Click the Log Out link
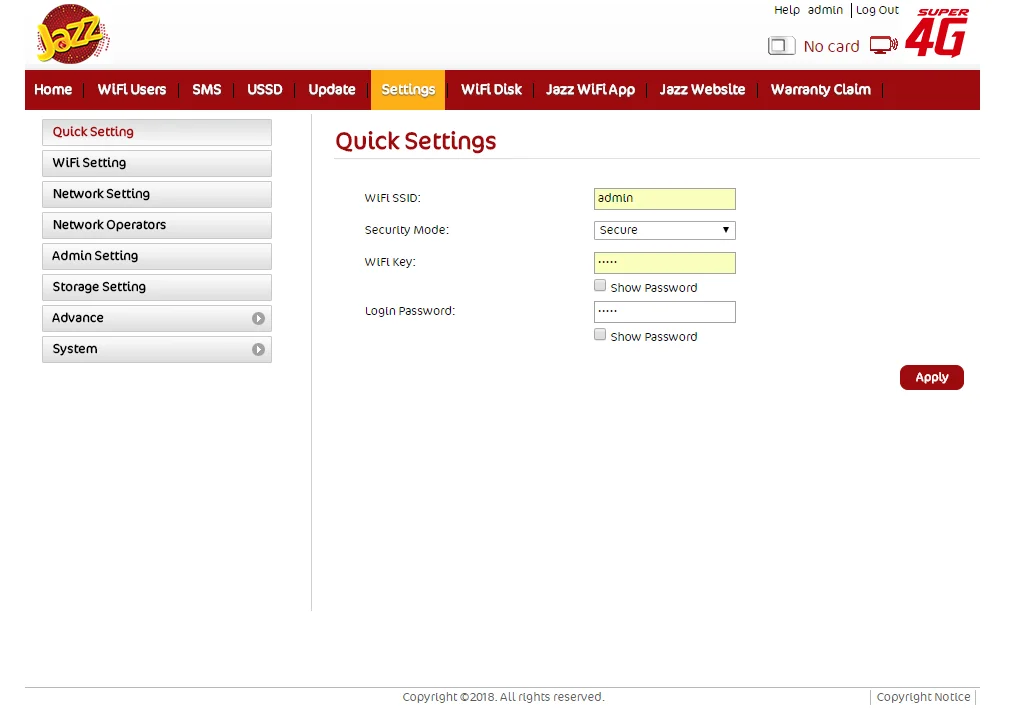This screenshot has height=718, width=1010. tap(877, 10)
